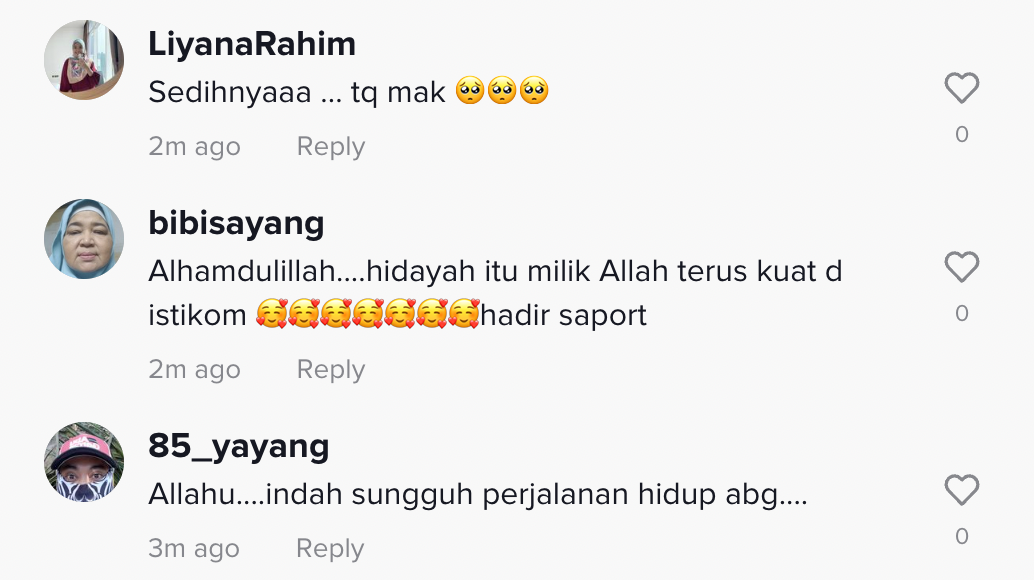Click the like count under bibisayang's heart
1034x580 pixels.
point(961,314)
